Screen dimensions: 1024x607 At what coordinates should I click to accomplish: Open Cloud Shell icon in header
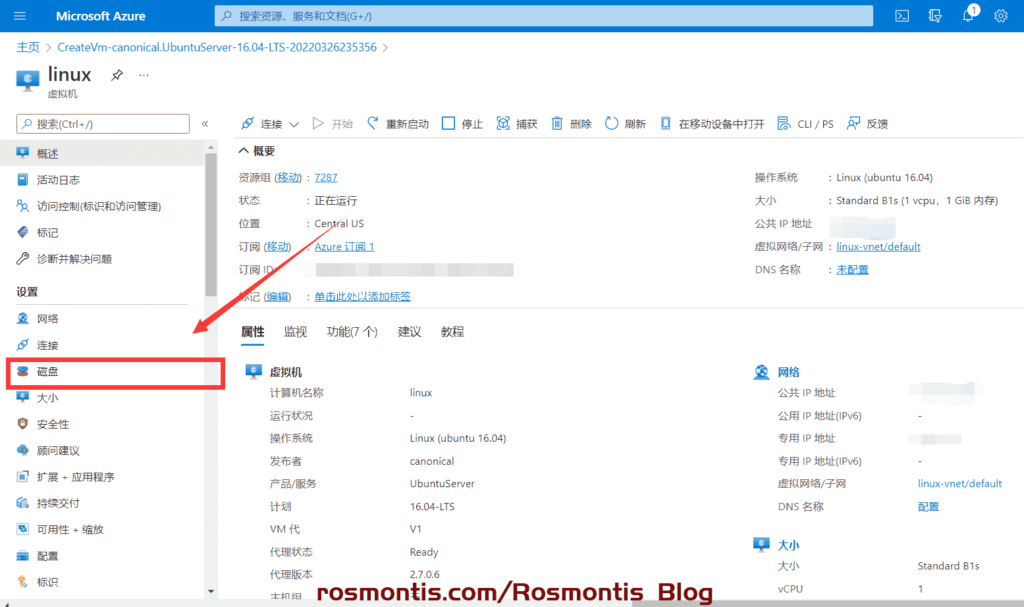(x=902, y=16)
